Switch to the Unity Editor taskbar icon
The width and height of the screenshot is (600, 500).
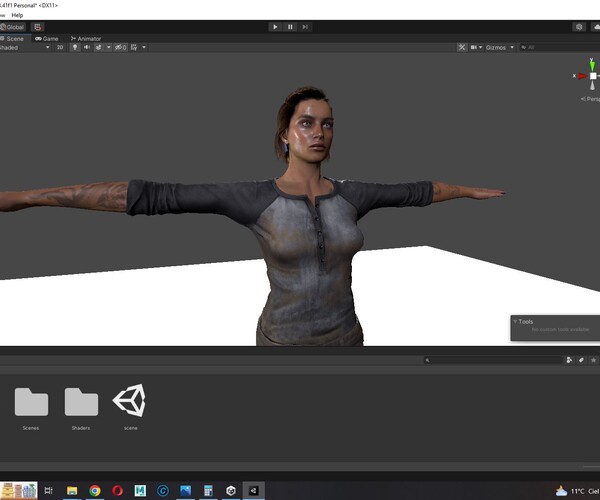[x=253, y=490]
